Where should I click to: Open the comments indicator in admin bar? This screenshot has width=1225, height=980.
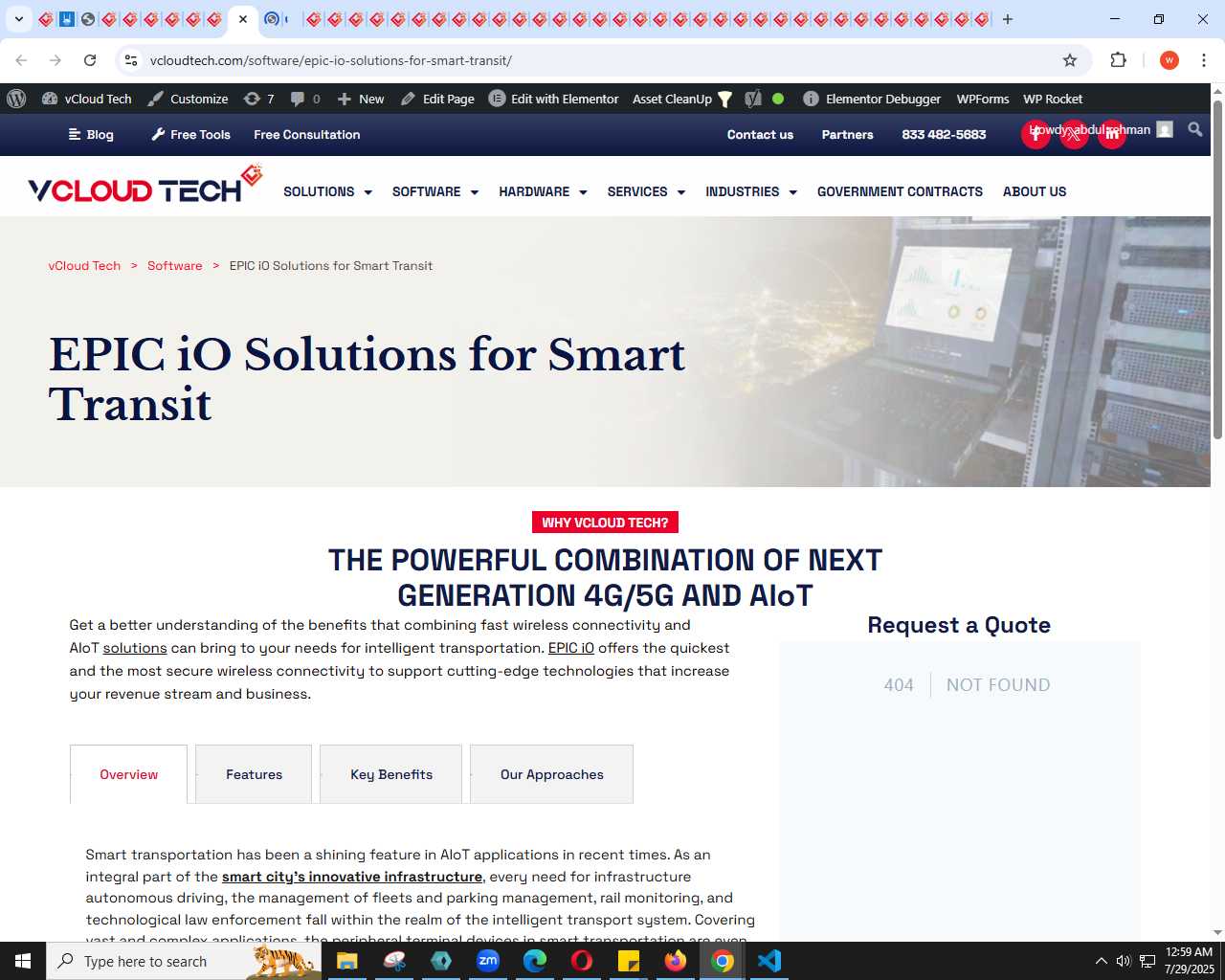305,99
